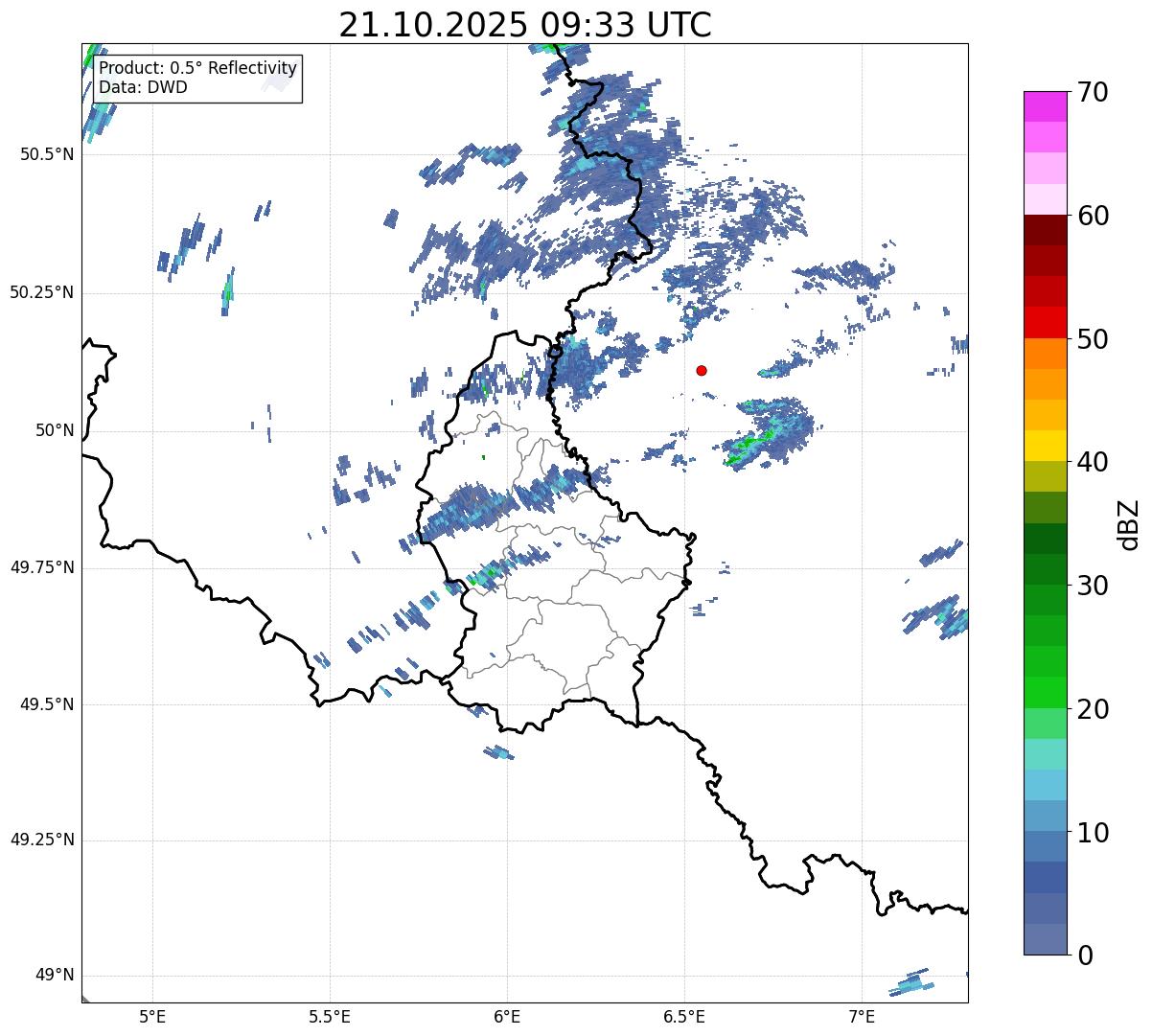This screenshot has height=1036, width=1152.
Task: Click the colorbar tick label 0
Action: [x=1085, y=955]
